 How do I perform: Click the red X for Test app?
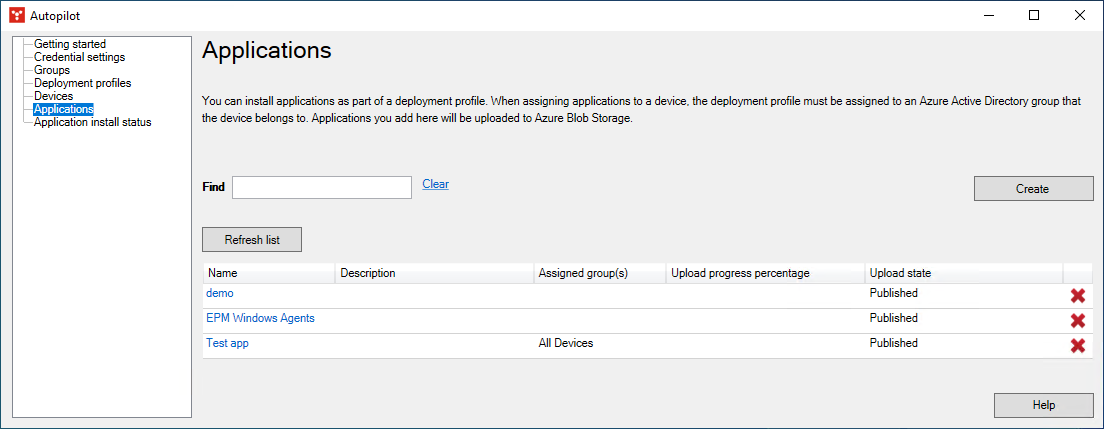coord(1077,346)
